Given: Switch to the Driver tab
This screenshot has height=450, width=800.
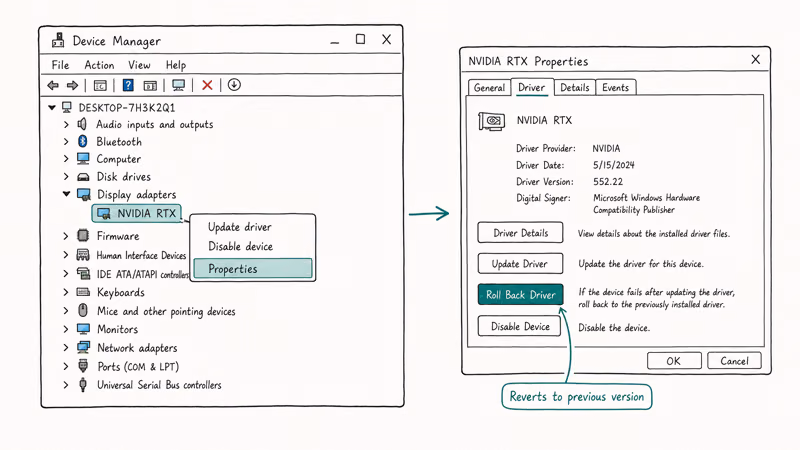Looking at the screenshot, I should click(532, 87).
